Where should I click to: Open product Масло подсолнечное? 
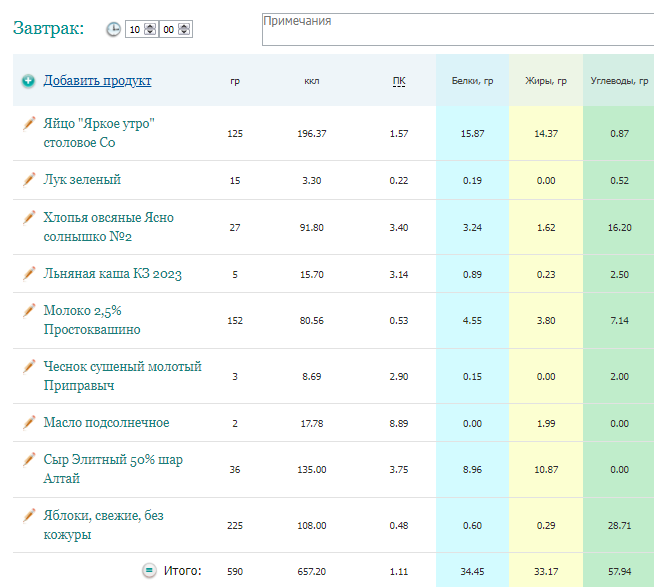click(106, 423)
